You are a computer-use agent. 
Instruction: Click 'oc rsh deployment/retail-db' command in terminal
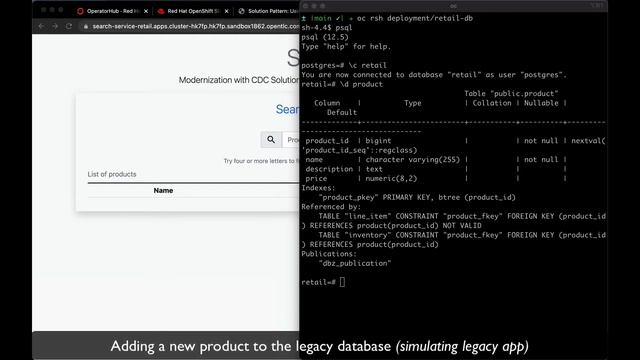click(x=415, y=18)
